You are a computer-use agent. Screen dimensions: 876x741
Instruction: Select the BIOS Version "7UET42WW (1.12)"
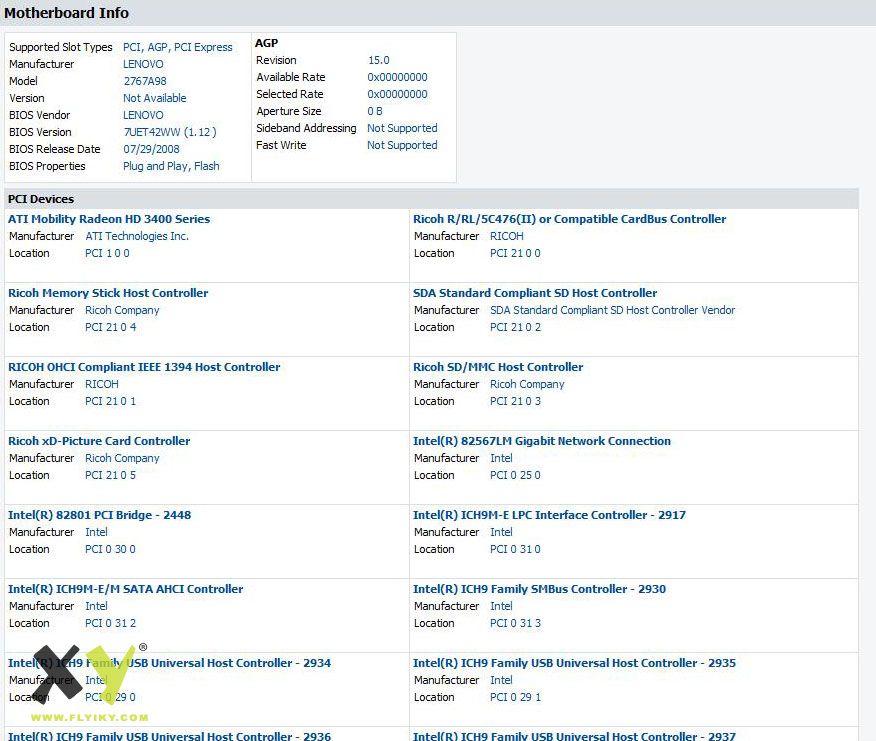(170, 132)
